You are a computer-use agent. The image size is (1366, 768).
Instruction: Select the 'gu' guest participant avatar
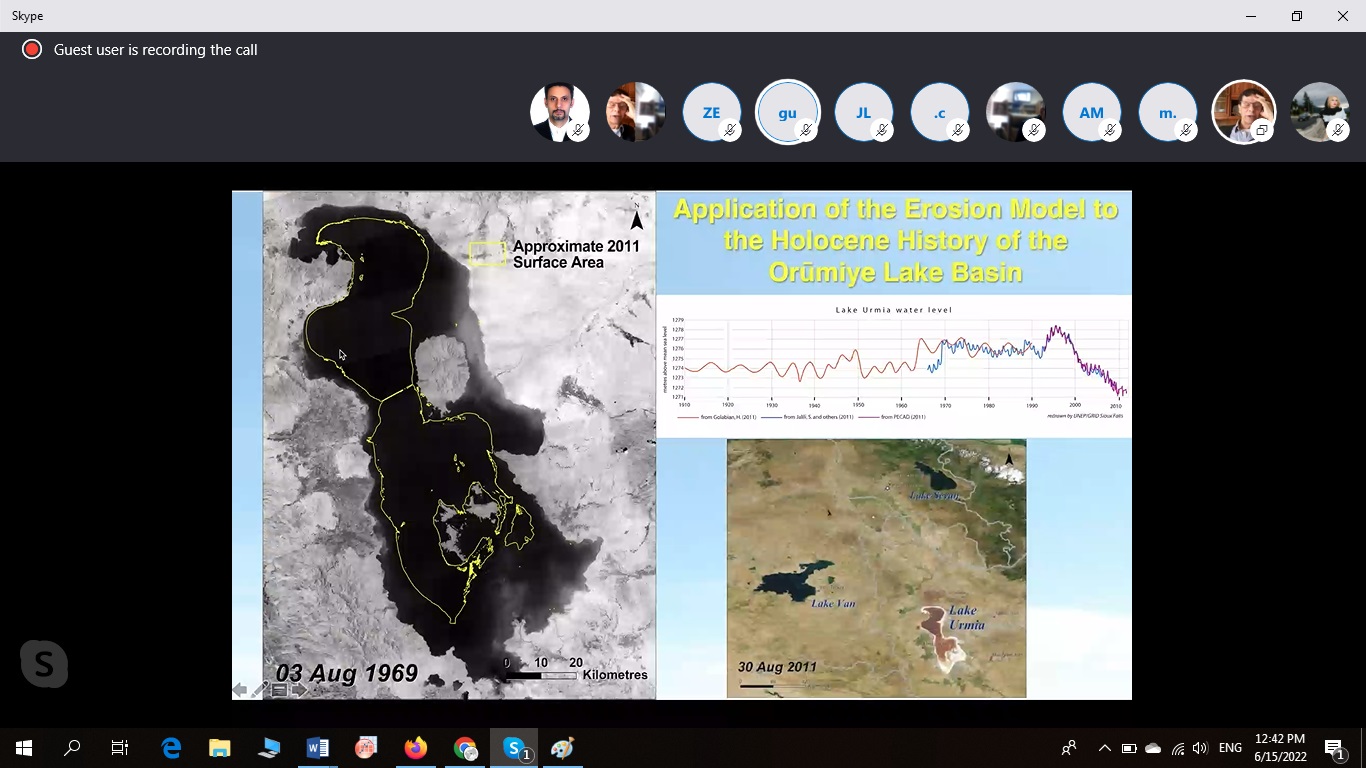(787, 112)
